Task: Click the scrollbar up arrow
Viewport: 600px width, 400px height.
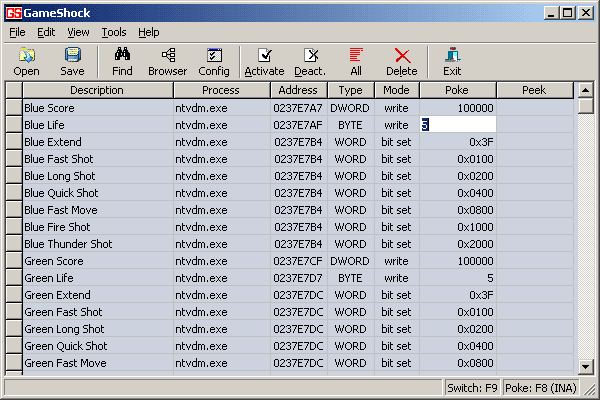Action: point(585,90)
